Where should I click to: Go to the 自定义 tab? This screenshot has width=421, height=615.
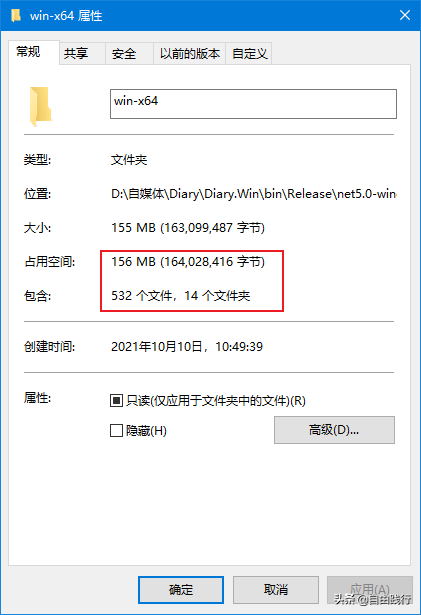(x=249, y=53)
